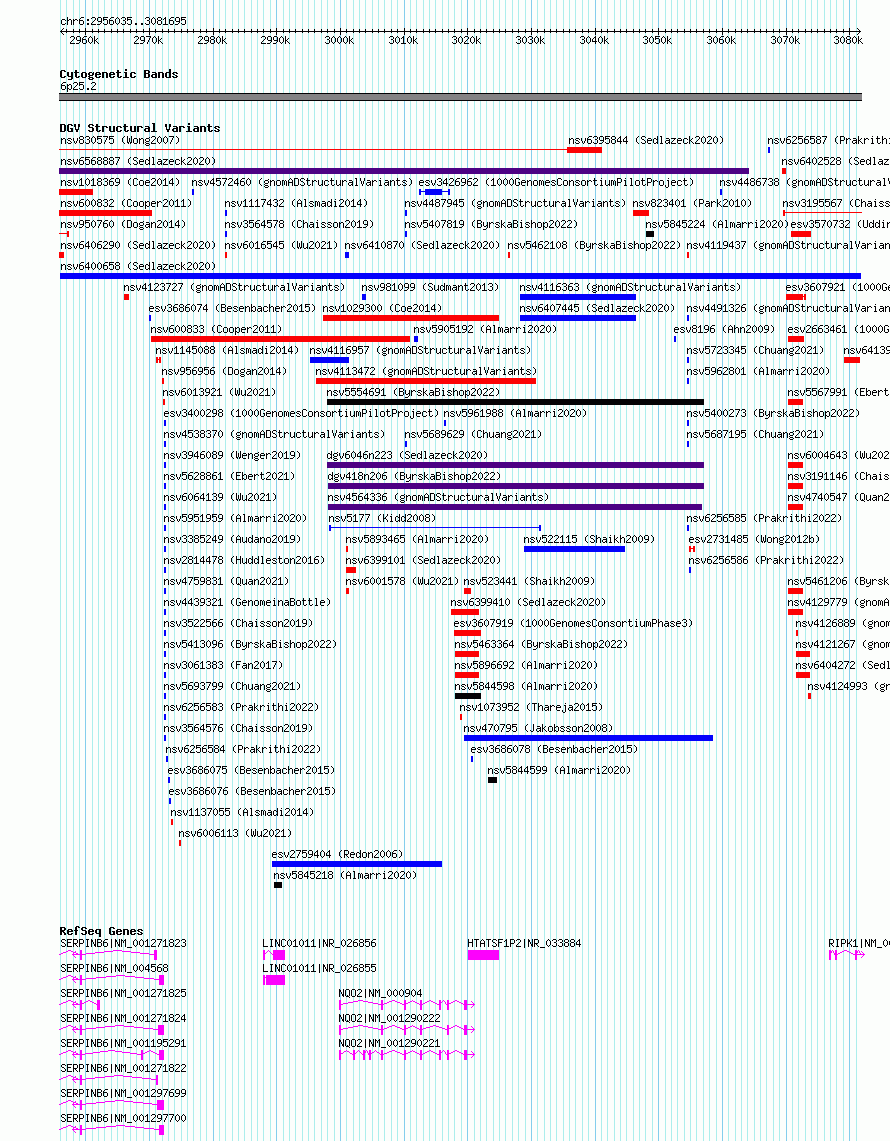Image resolution: width=890 pixels, height=1141 pixels.
Task: Open the nsv956956 (Dogan2014) label
Action: (224, 371)
